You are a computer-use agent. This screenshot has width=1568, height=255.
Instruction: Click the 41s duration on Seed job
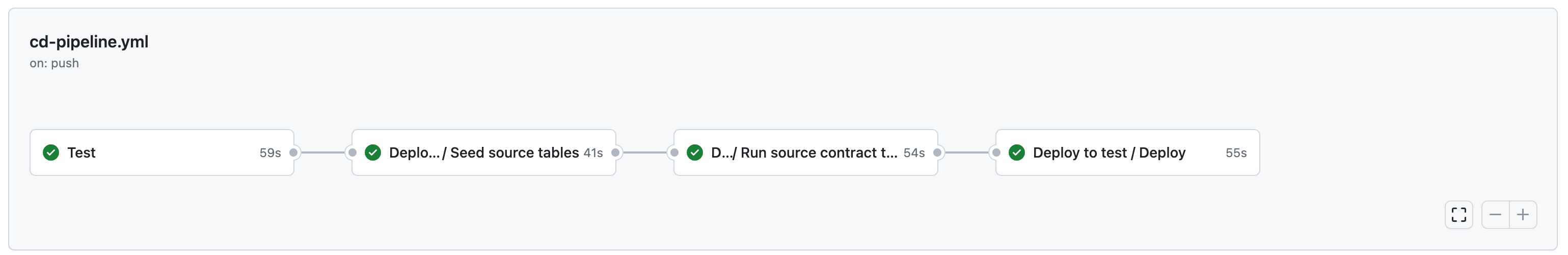point(593,153)
